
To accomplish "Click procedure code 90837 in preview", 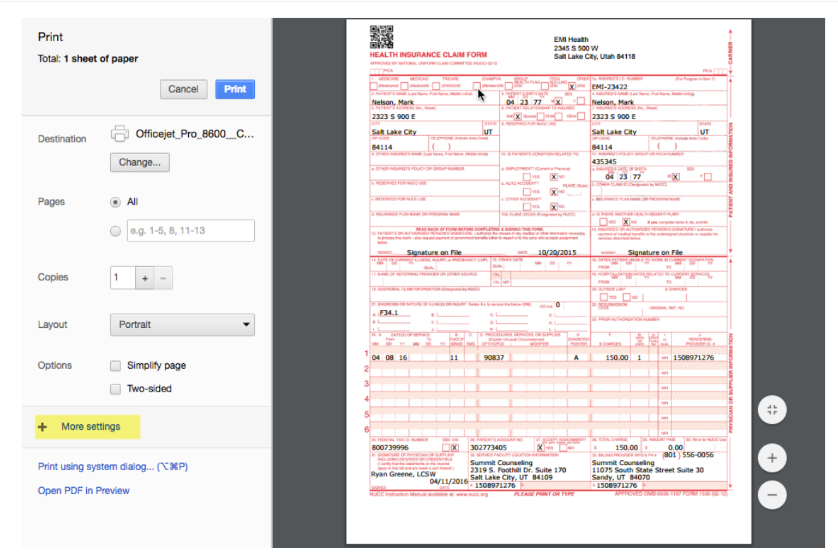I will click(494, 358).
